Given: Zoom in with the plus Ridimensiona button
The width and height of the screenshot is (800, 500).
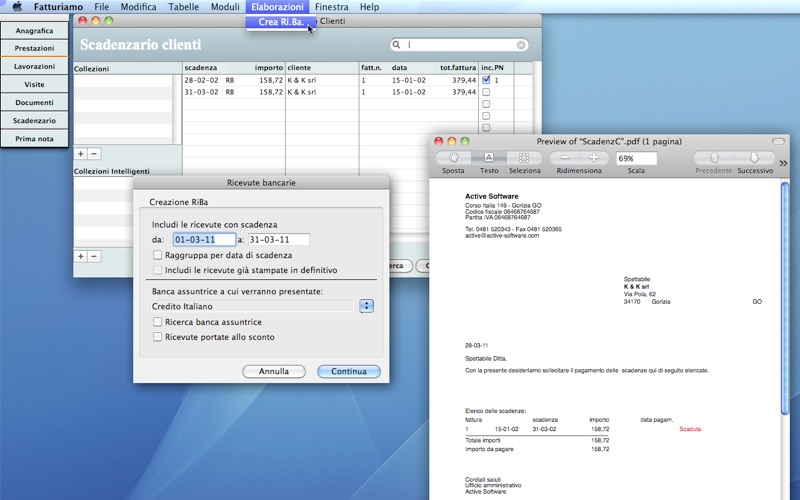Looking at the screenshot, I should pos(594,158).
